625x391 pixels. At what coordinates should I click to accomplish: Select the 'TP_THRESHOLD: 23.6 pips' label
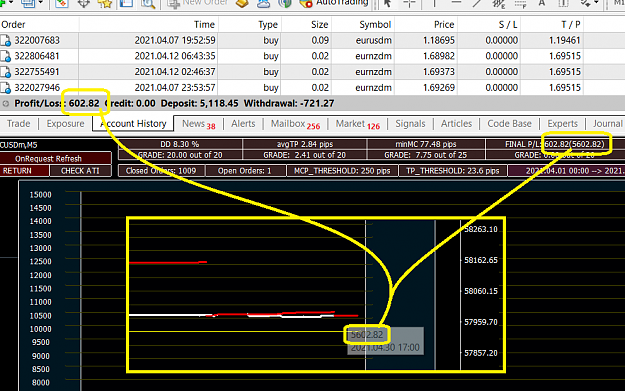[452, 171]
